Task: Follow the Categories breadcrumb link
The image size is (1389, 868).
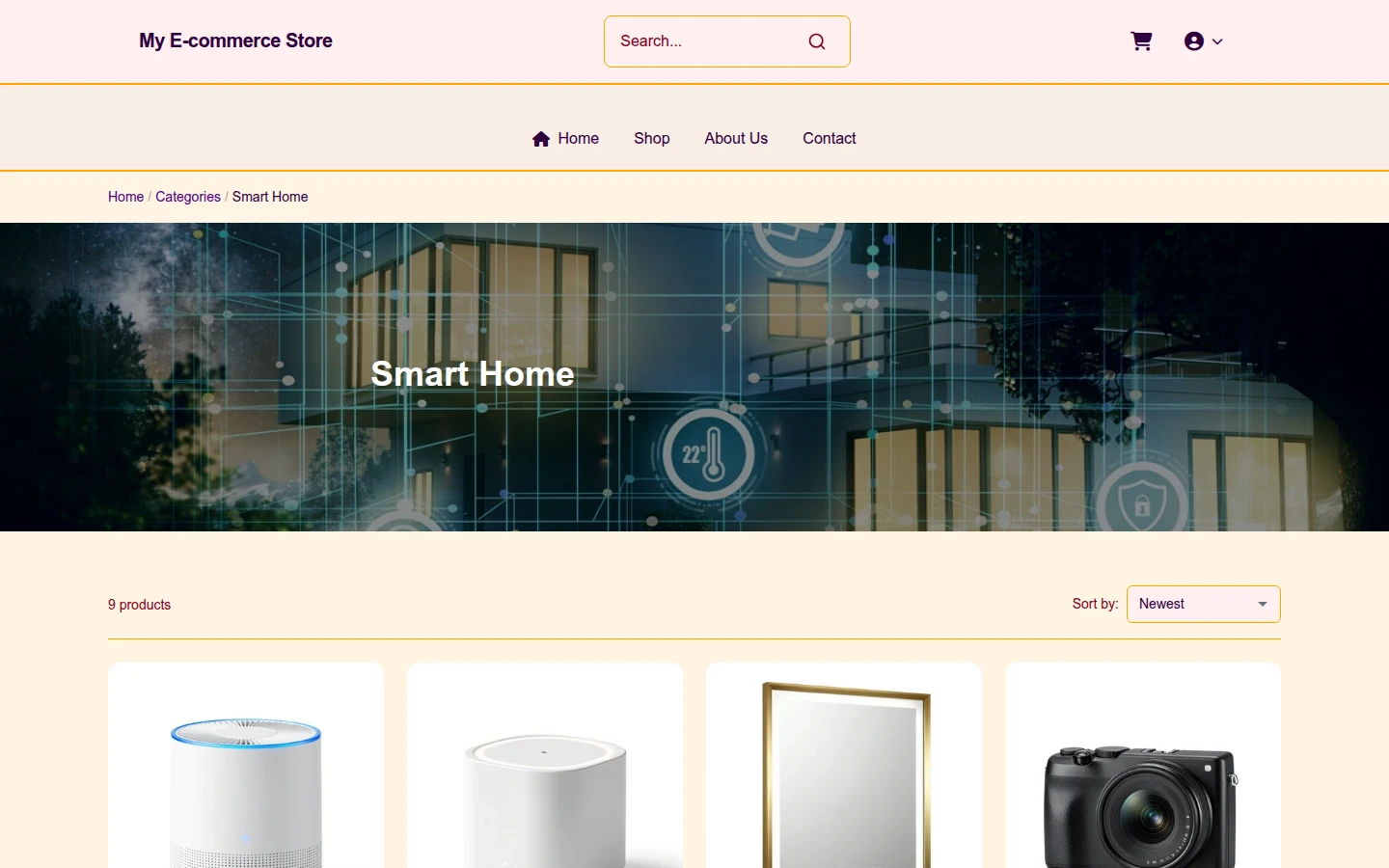Action: tap(188, 197)
